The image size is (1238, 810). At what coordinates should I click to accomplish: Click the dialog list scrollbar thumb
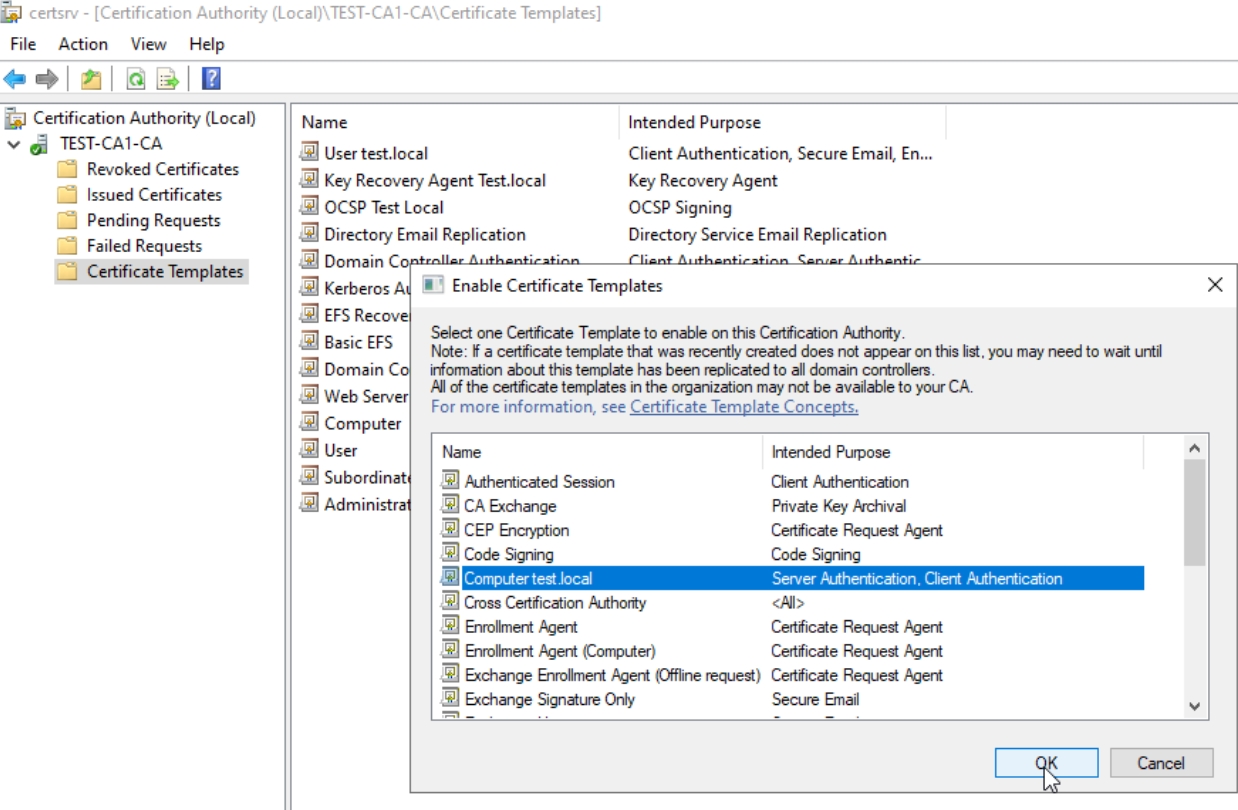pos(1195,513)
